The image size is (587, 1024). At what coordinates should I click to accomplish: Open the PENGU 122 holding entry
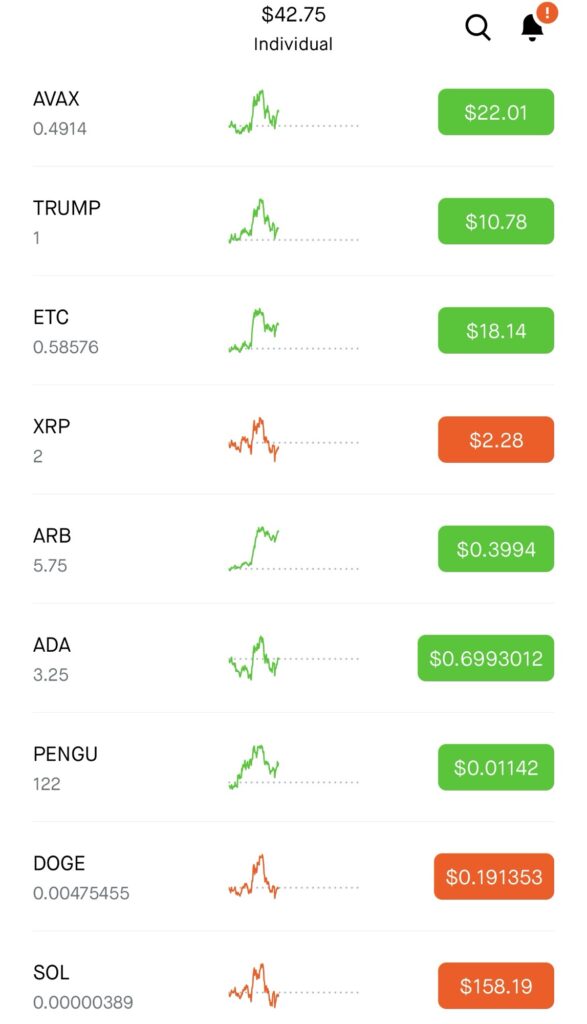(x=293, y=767)
